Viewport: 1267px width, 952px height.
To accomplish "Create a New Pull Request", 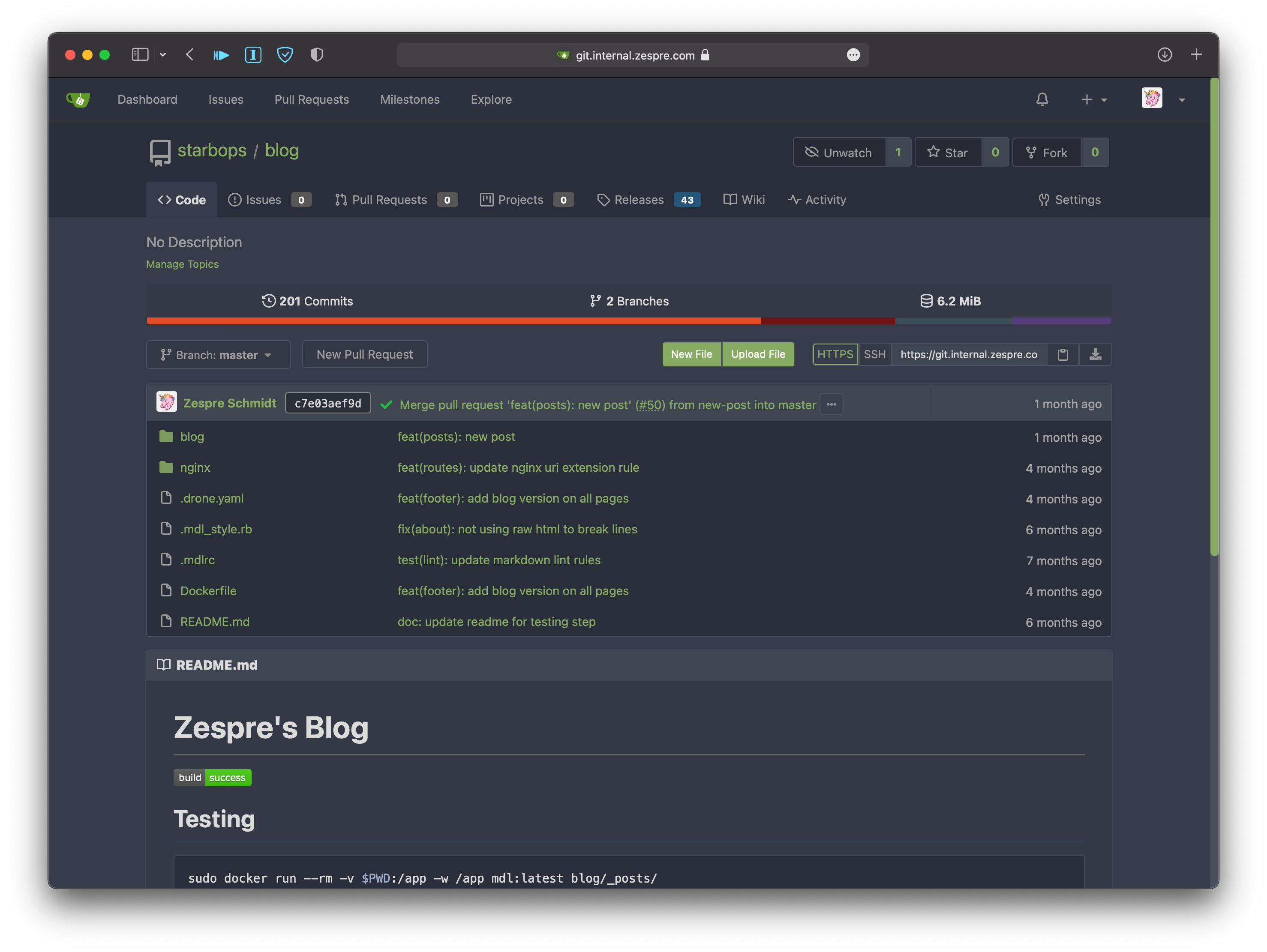I will [364, 354].
